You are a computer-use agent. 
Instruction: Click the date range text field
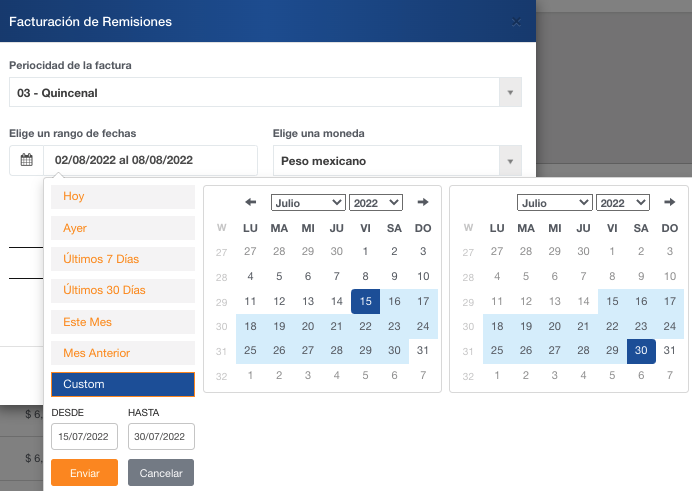pos(151,160)
